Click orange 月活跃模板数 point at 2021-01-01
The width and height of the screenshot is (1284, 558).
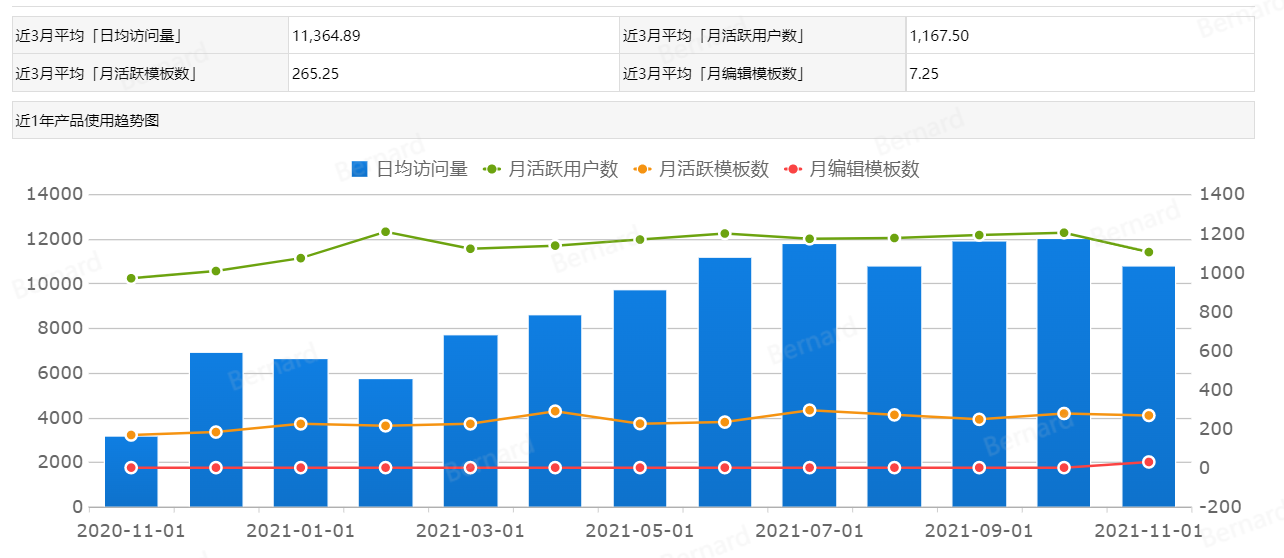coord(300,424)
